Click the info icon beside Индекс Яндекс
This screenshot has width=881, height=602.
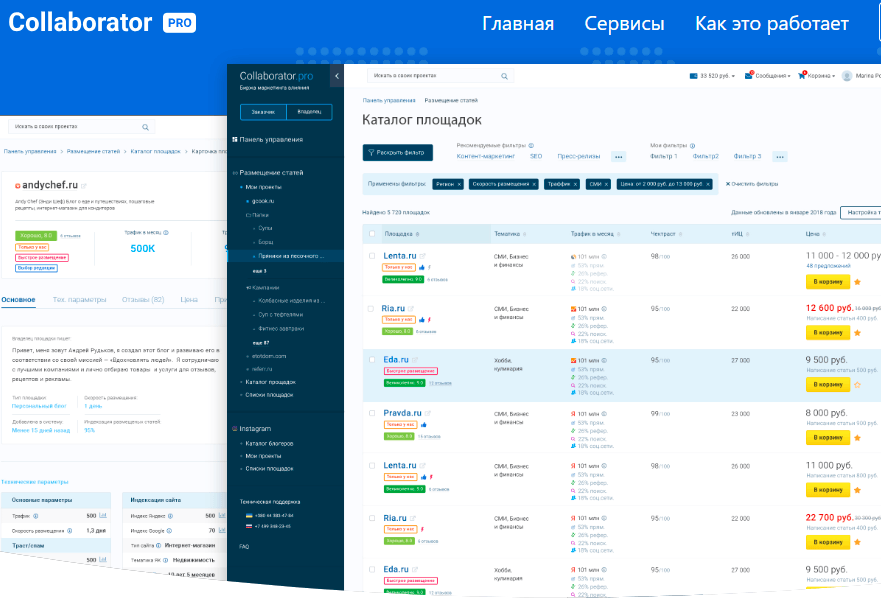pos(170,515)
